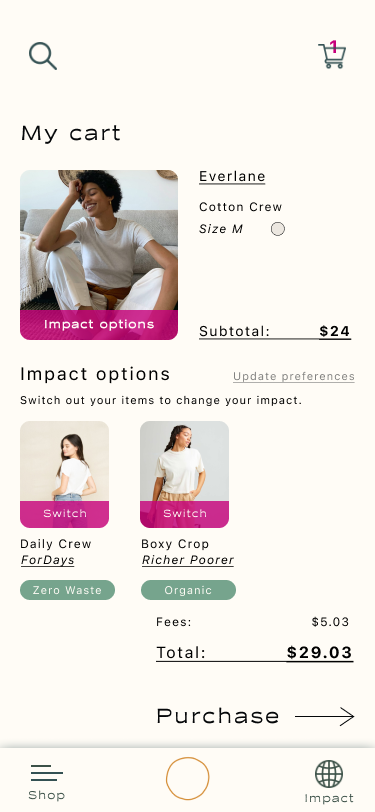Select the Zero Waste tag
The width and height of the screenshot is (375, 812).
point(67,590)
